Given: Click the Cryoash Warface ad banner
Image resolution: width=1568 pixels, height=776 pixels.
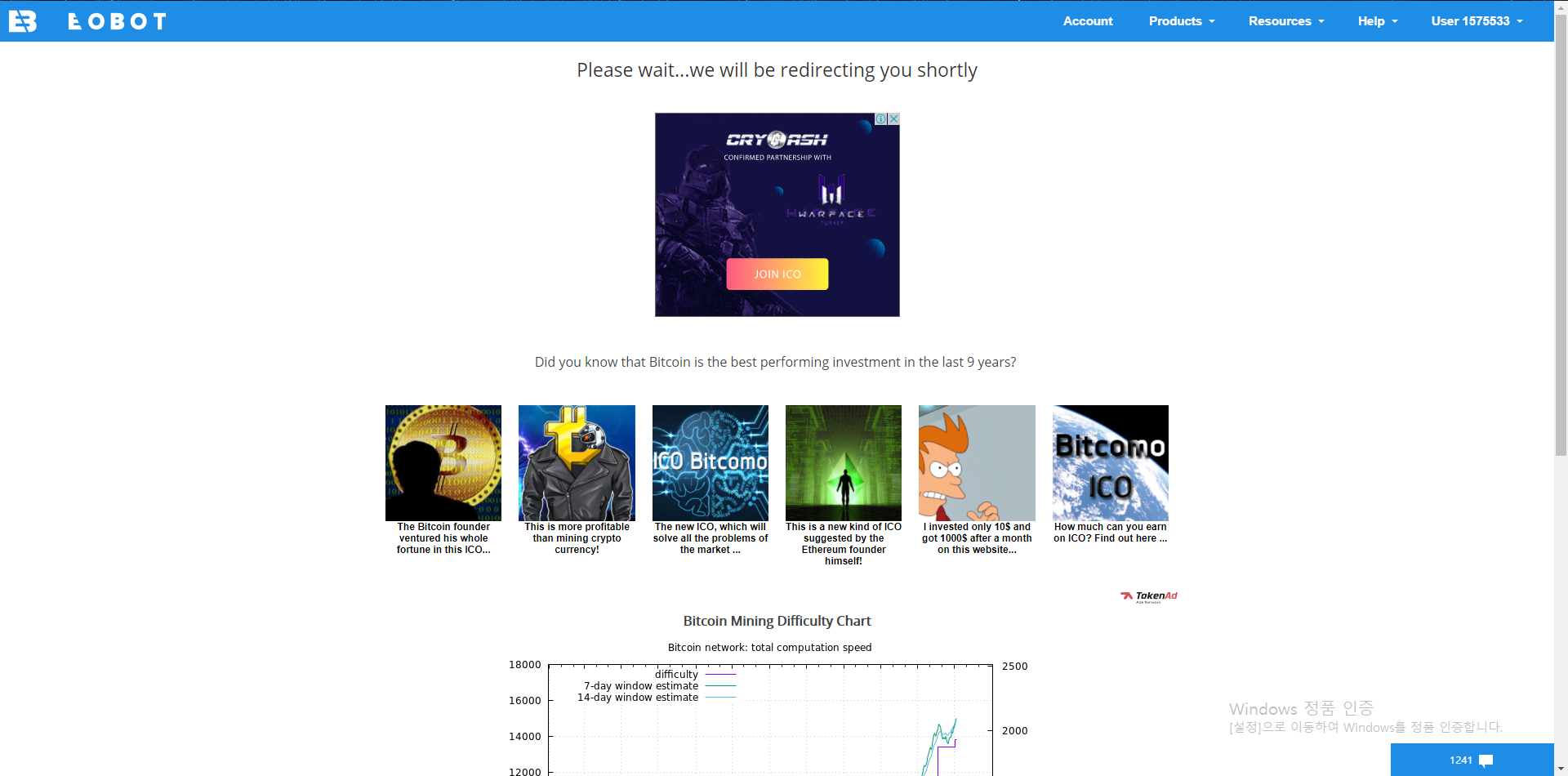Looking at the screenshot, I should (777, 215).
